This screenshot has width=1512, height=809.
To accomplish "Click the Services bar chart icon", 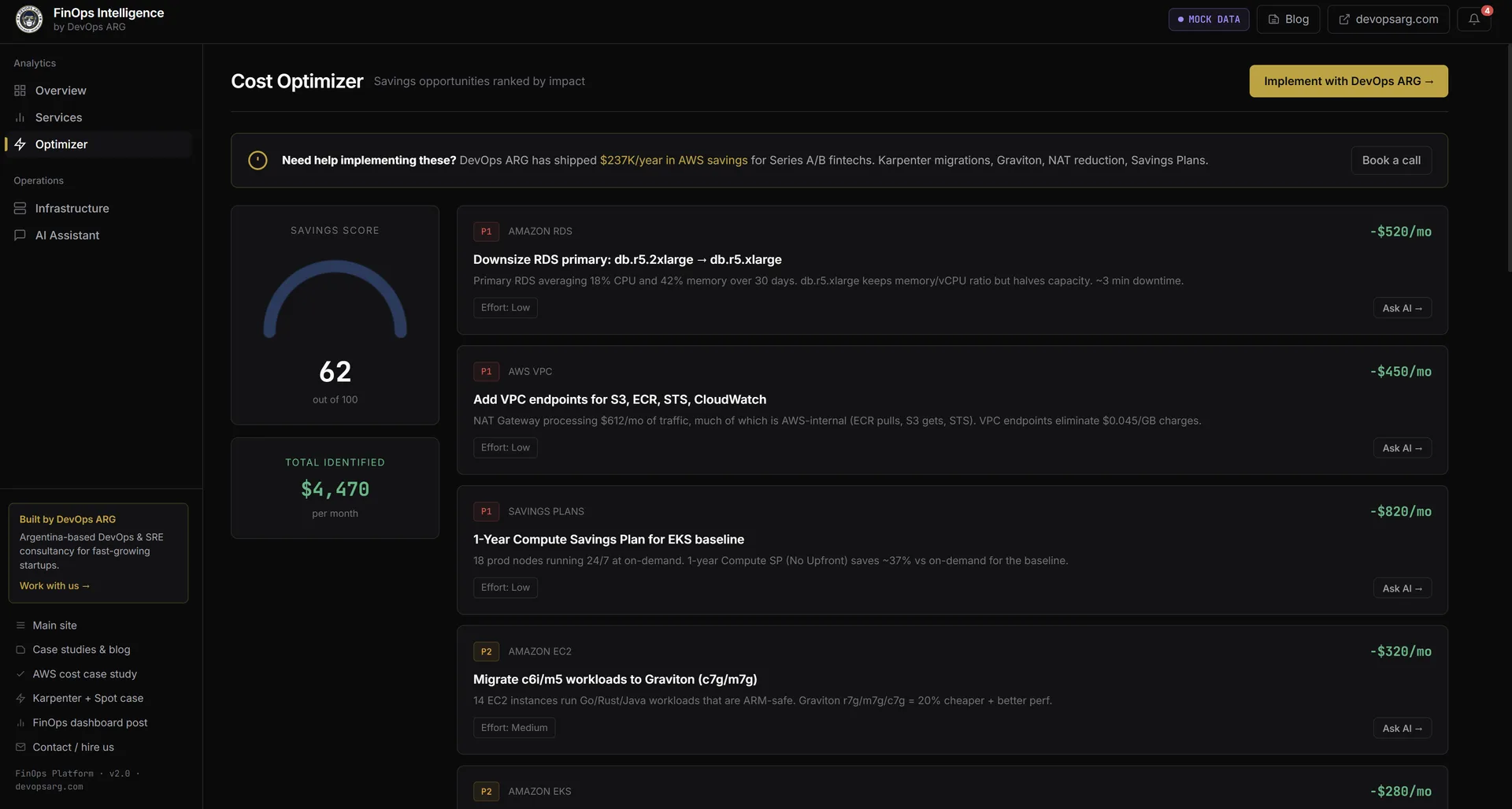I will click(20, 117).
